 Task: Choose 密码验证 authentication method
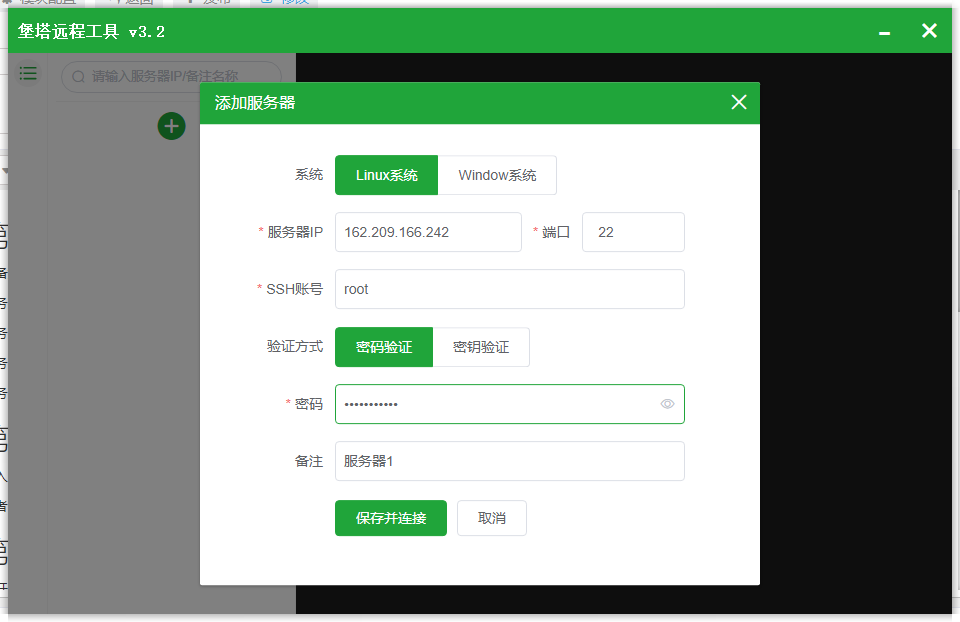(384, 347)
